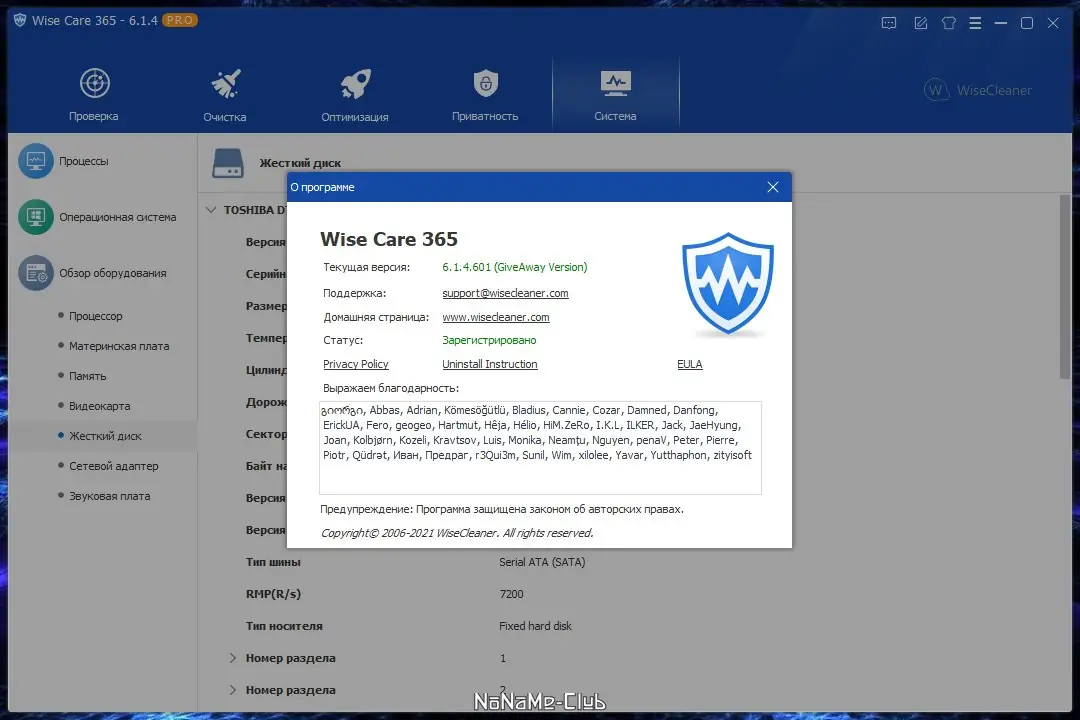Click the Fixed hard disk value
Screen dimensions: 1080x720
click(x=535, y=626)
